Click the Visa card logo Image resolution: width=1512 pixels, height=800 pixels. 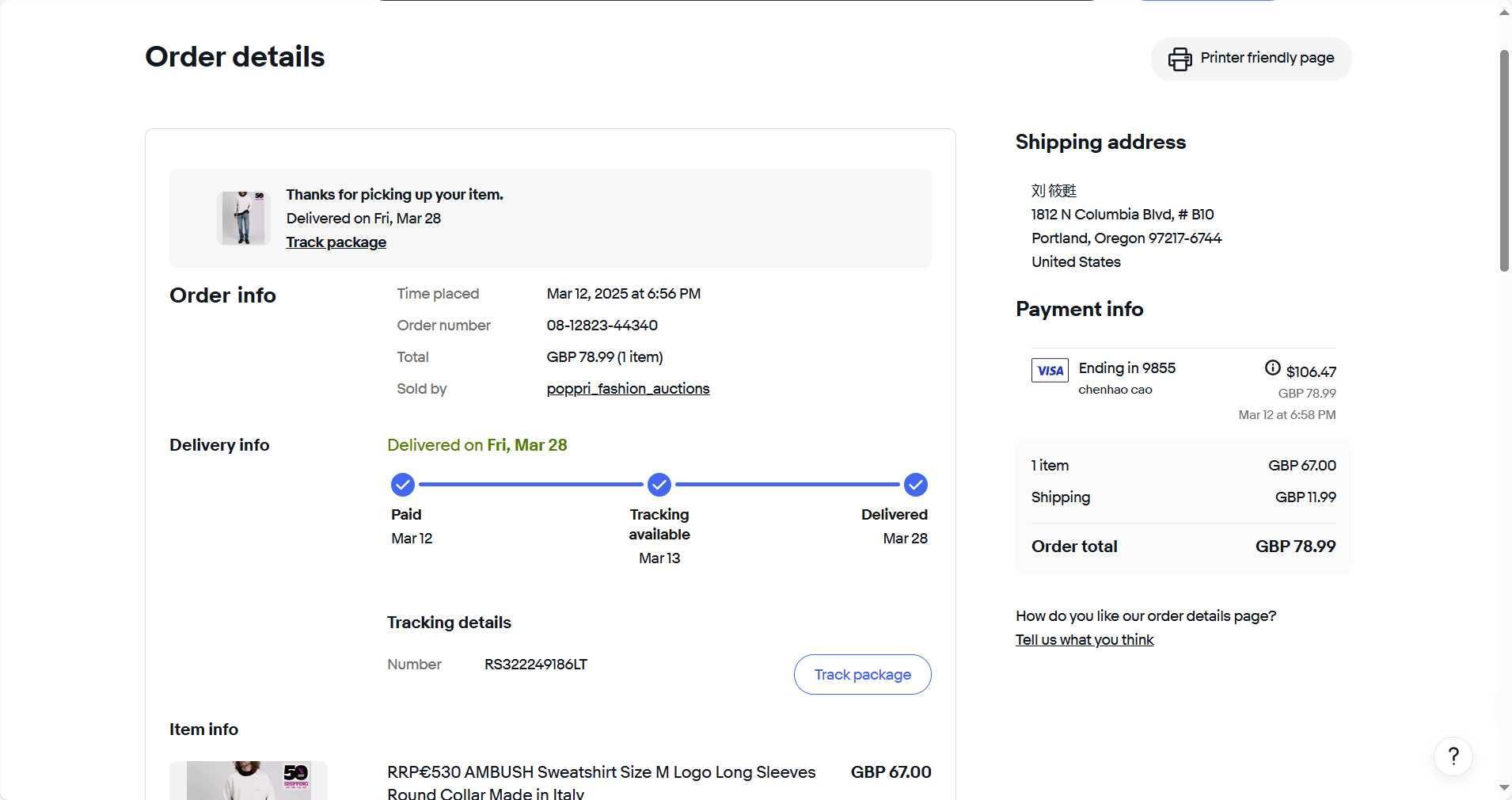point(1050,370)
